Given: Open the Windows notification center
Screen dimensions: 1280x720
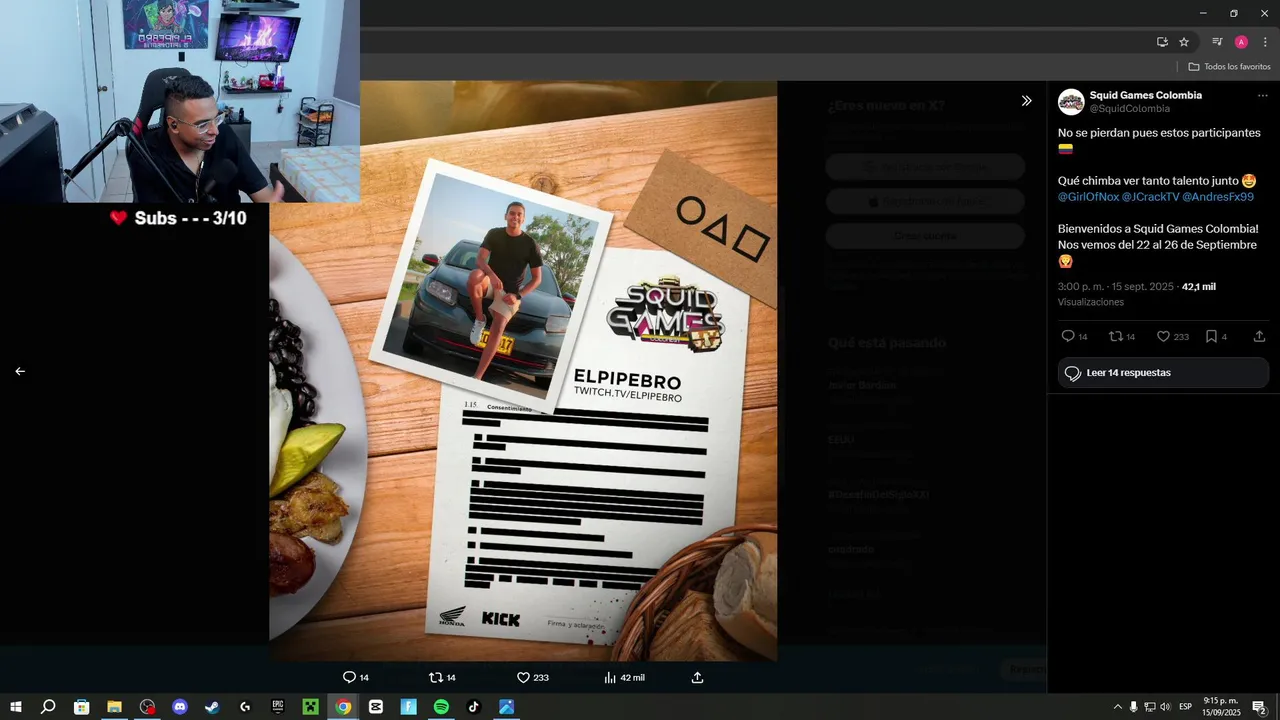Looking at the screenshot, I should tap(1259, 707).
